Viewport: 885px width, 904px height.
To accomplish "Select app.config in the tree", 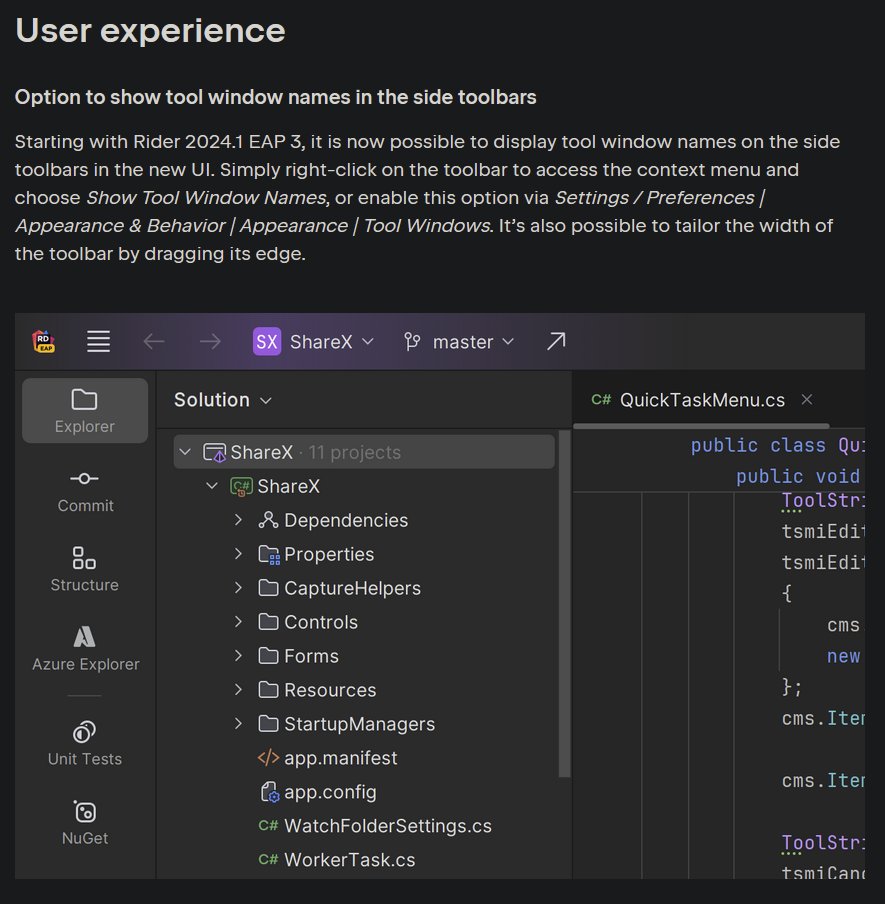I will pos(330,792).
